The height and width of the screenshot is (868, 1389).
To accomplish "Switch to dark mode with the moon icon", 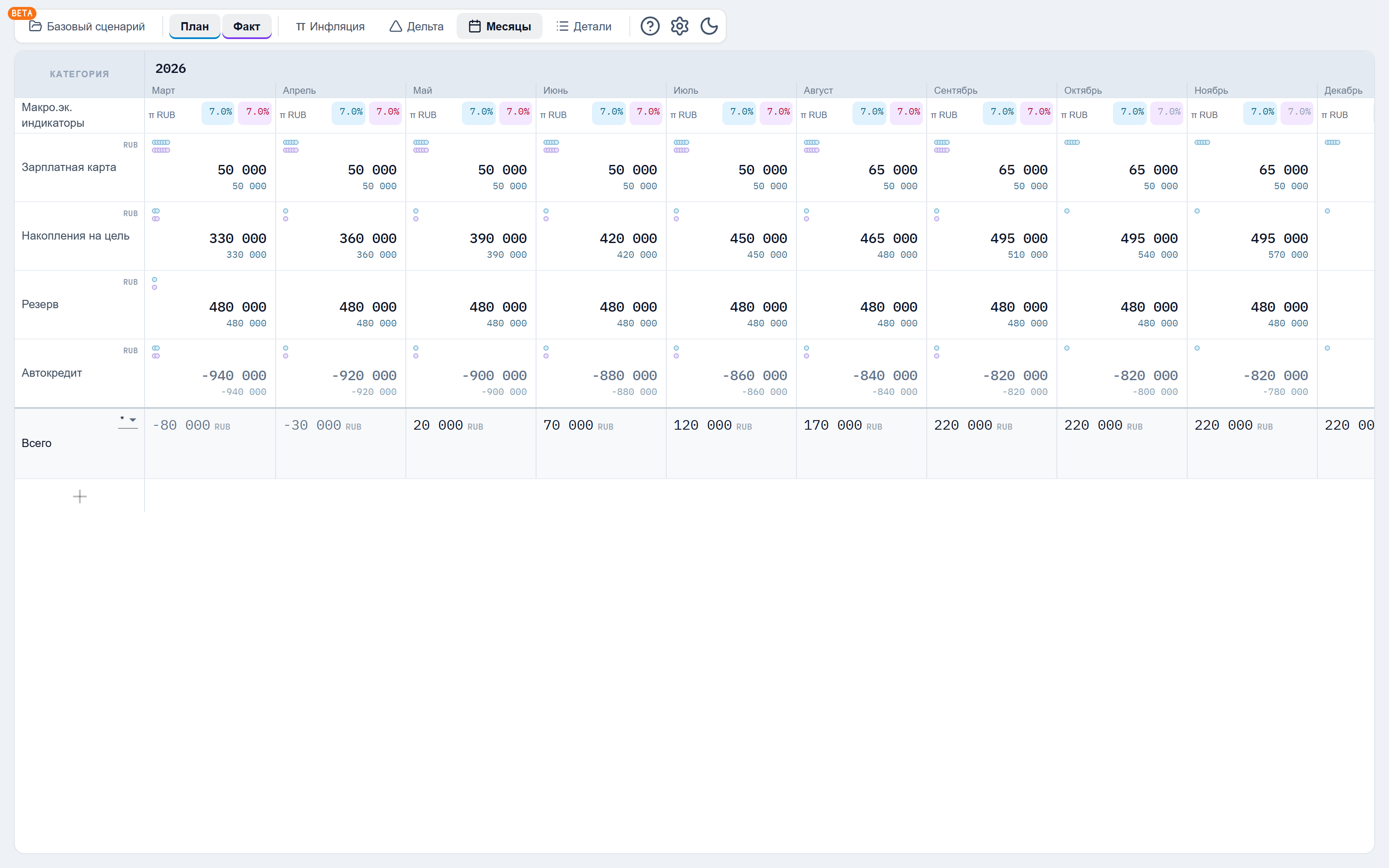I will [709, 26].
